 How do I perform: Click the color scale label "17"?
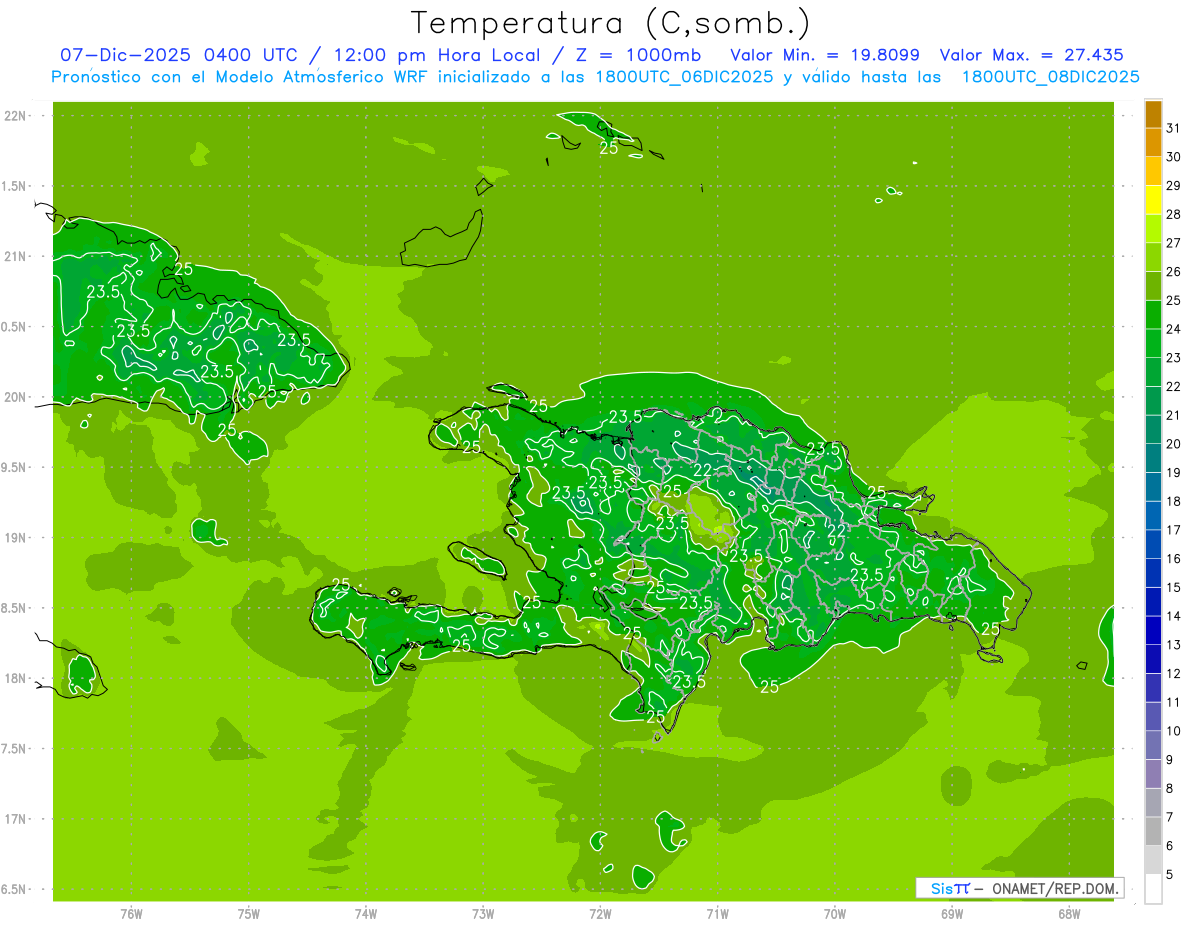[1174, 530]
